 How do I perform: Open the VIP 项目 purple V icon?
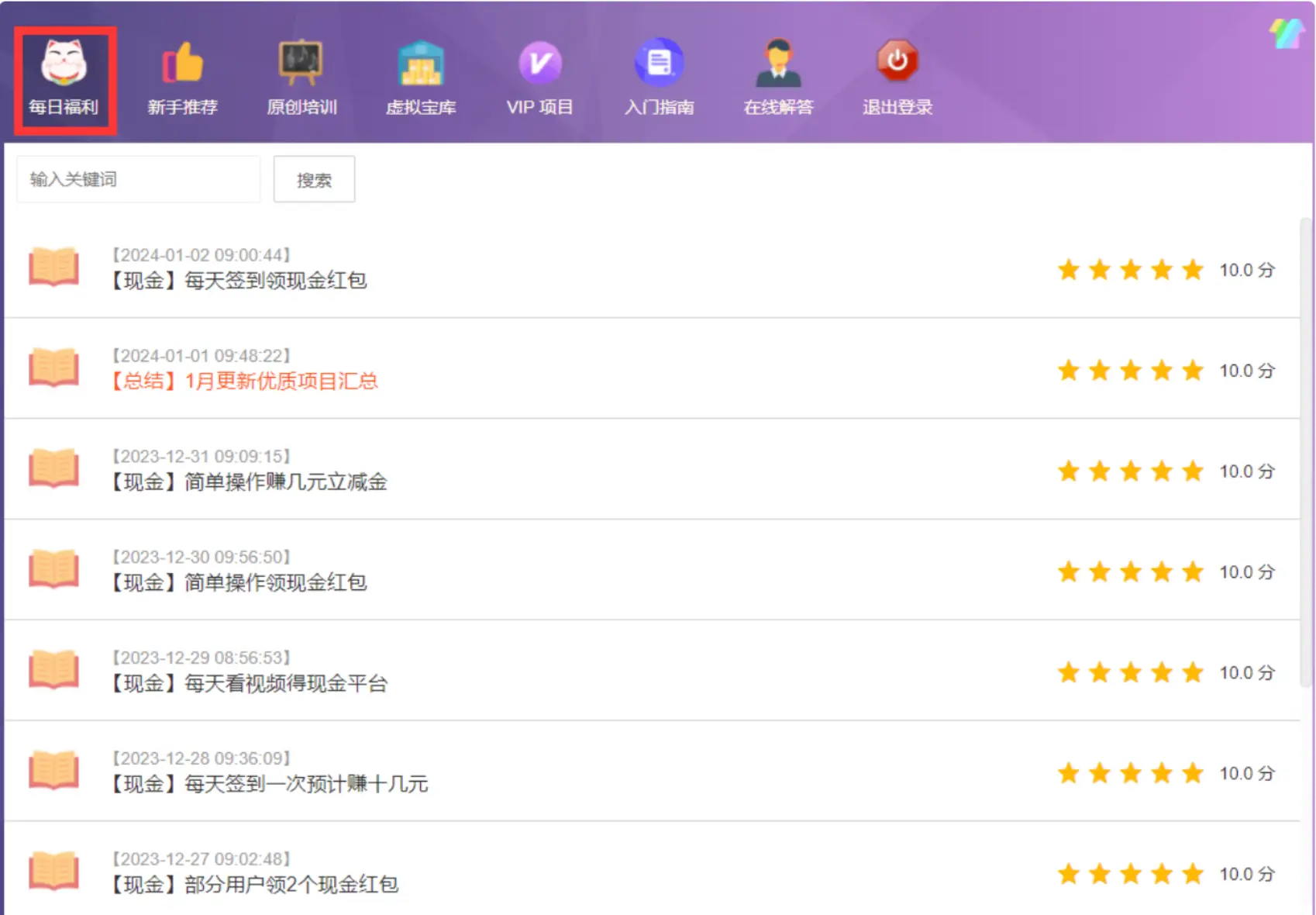click(540, 63)
